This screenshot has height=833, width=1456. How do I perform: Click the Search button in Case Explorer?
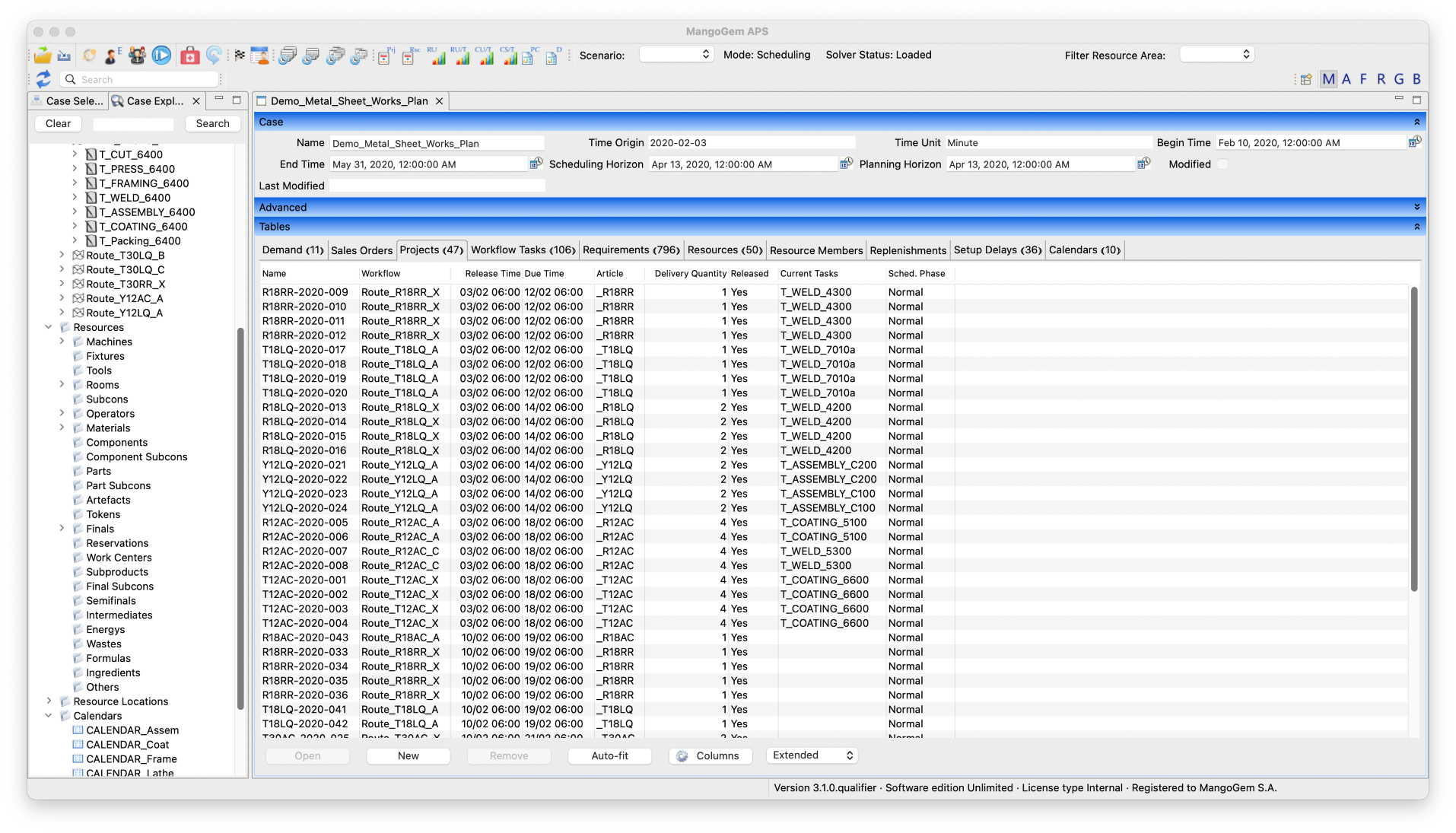212,123
